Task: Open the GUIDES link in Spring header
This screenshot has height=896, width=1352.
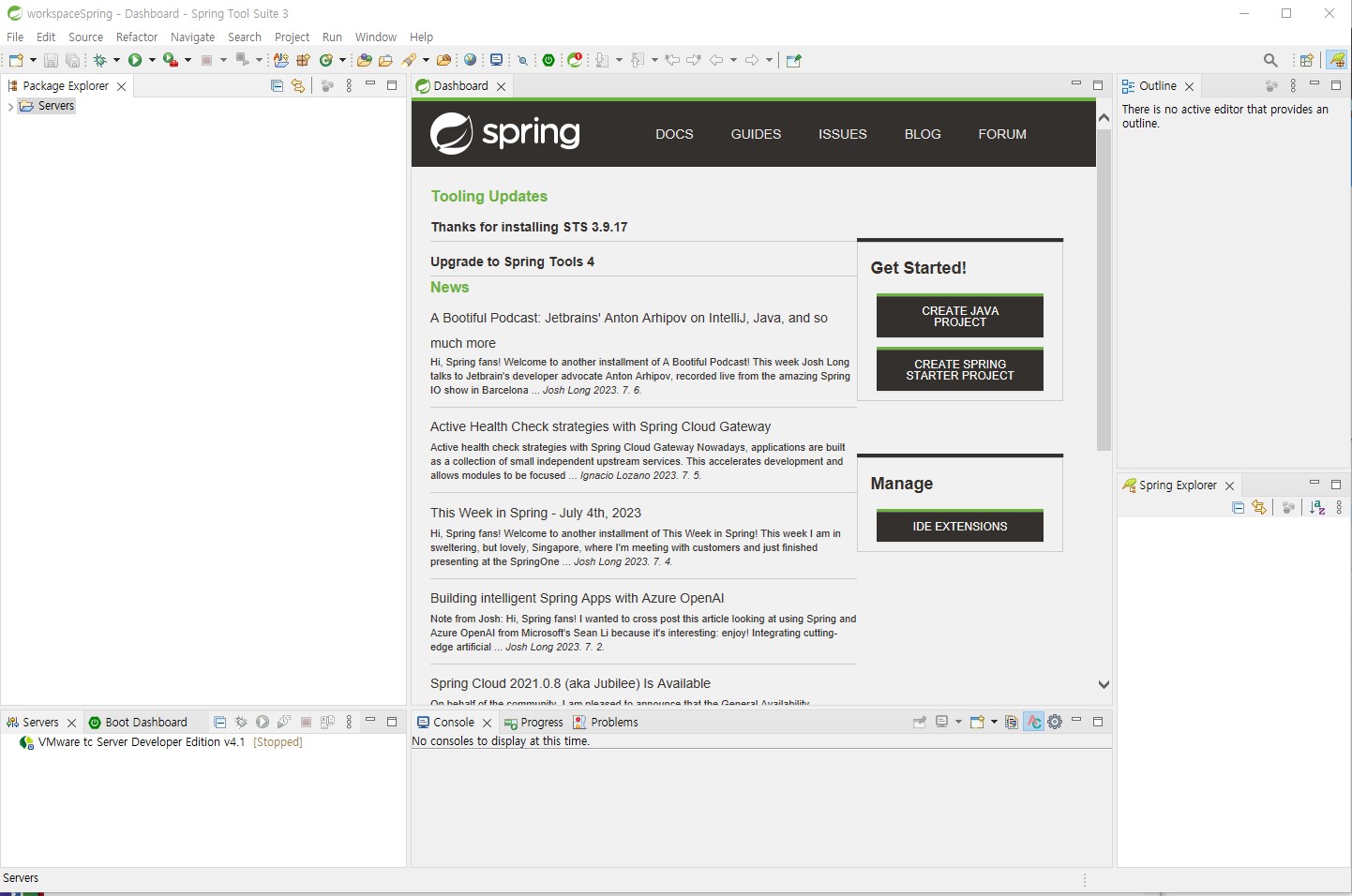Action: [756, 134]
